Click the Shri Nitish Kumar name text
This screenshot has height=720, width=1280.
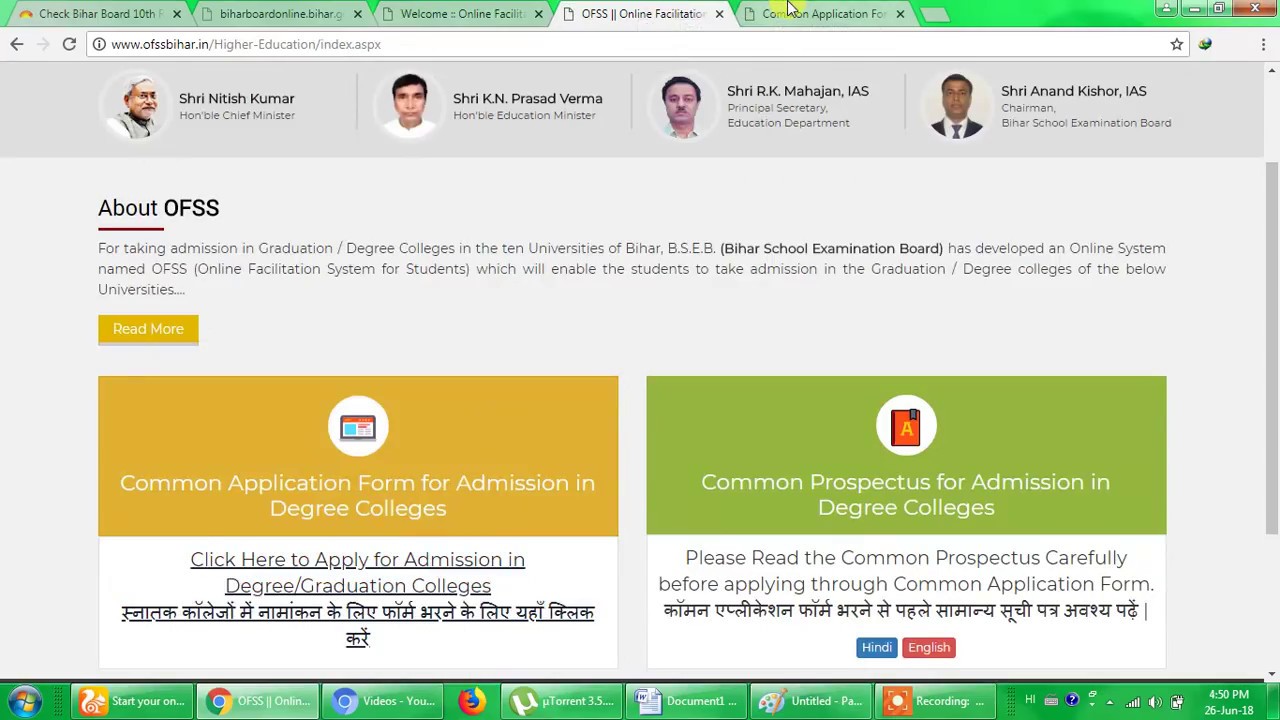237,98
